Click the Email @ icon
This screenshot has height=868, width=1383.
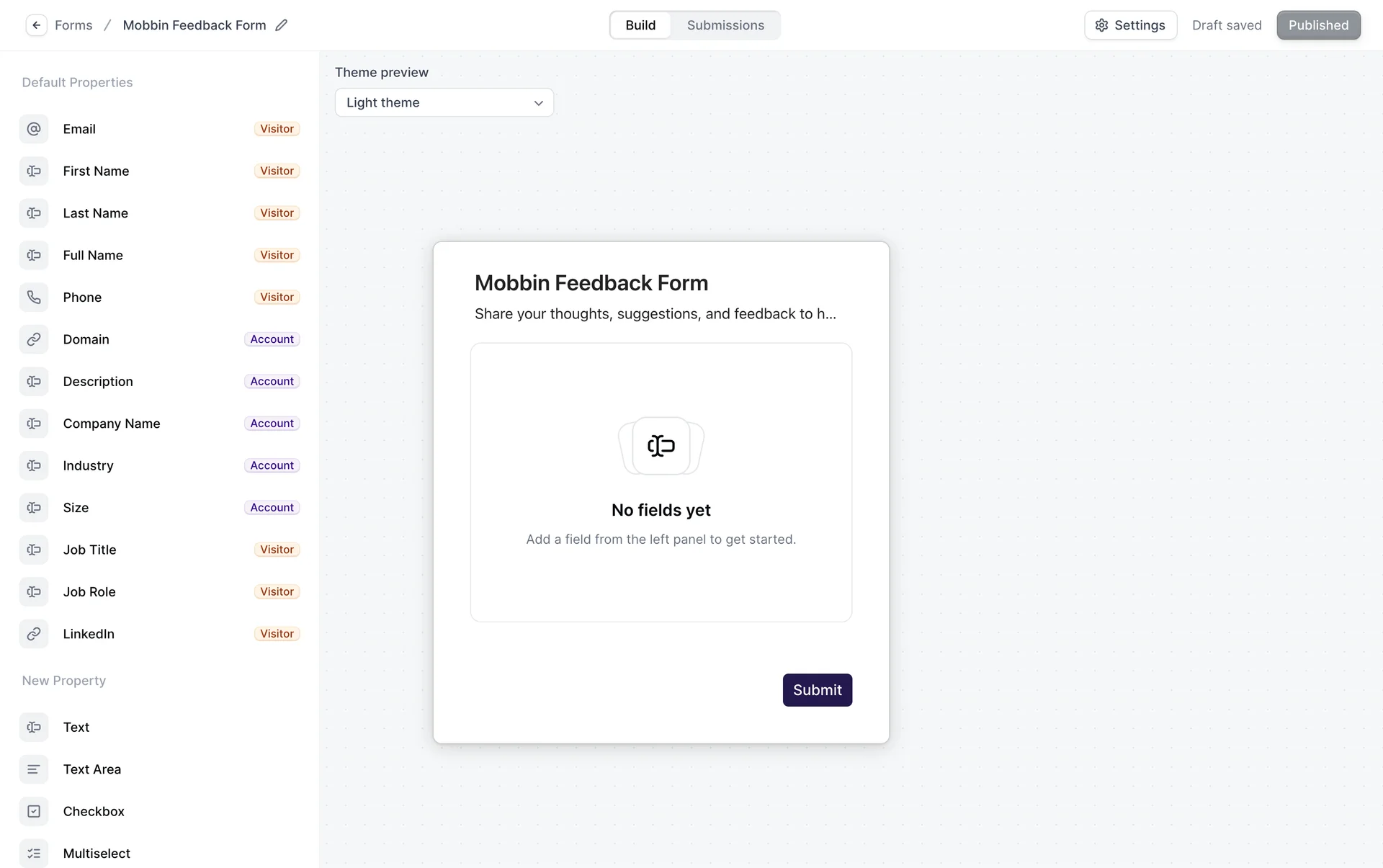pos(34,129)
